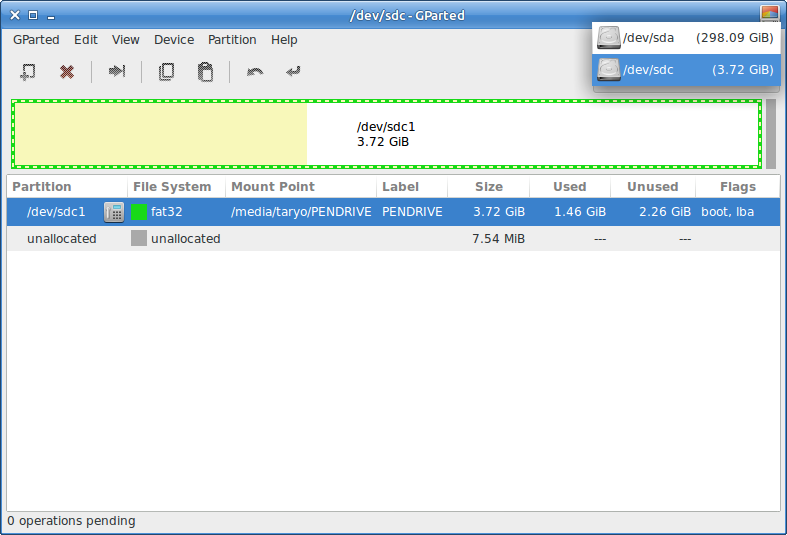Minimize the GParted window
This screenshot has width=787, height=535.
pos(51,18)
